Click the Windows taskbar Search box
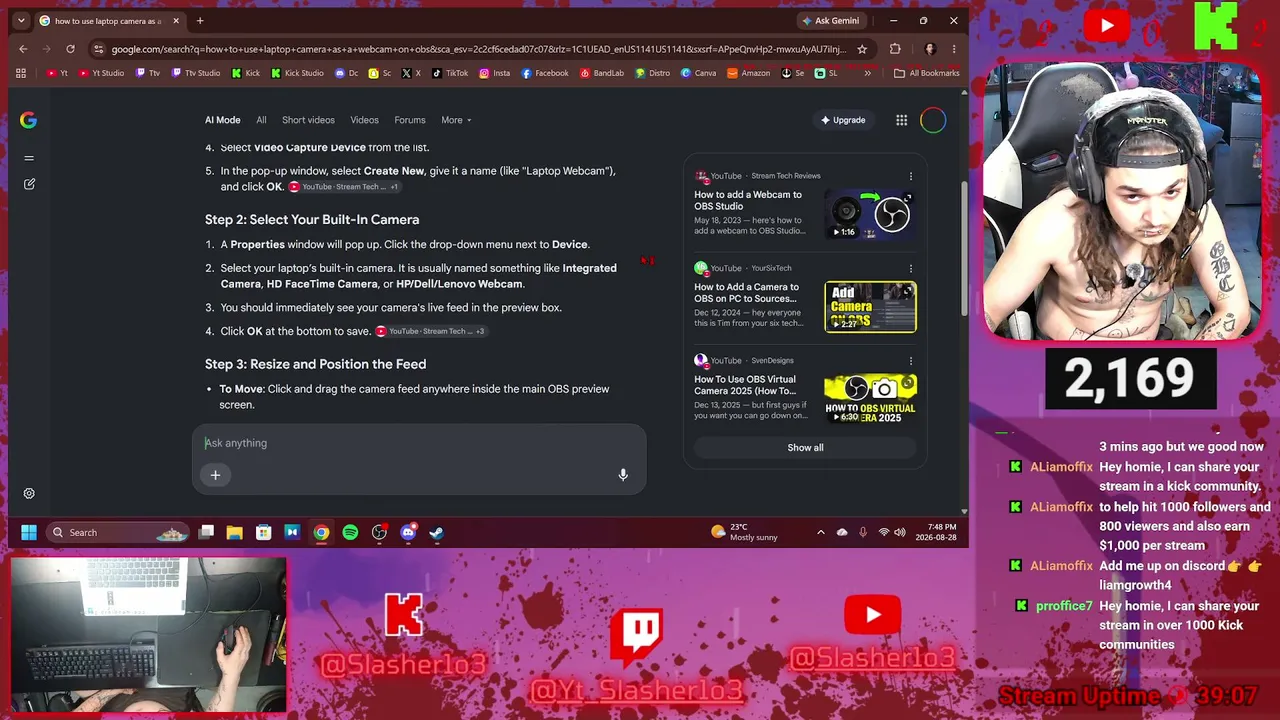Image resolution: width=1280 pixels, height=720 pixels. click(x=117, y=532)
